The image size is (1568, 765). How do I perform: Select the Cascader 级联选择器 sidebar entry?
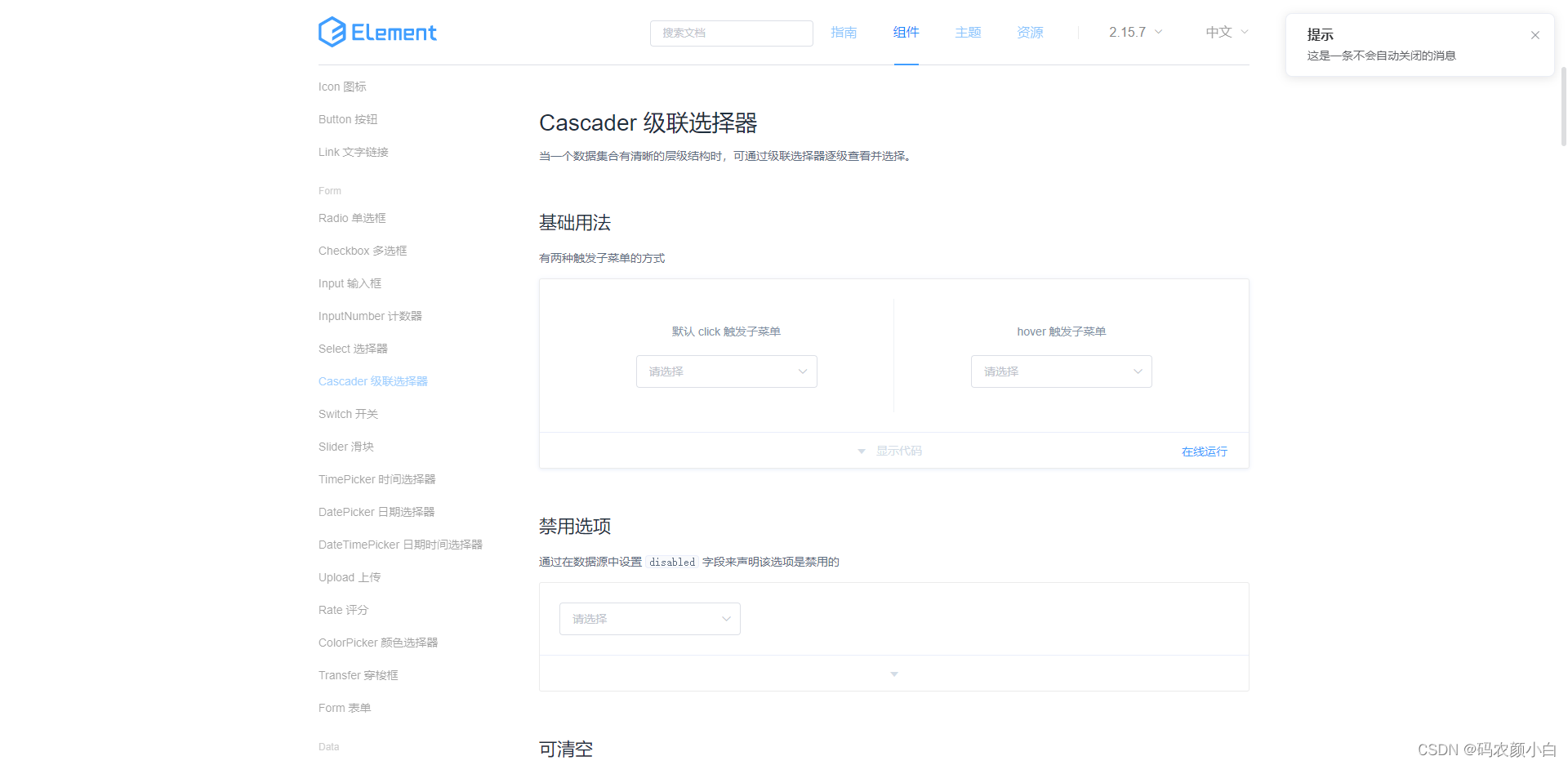pyautogui.click(x=372, y=380)
